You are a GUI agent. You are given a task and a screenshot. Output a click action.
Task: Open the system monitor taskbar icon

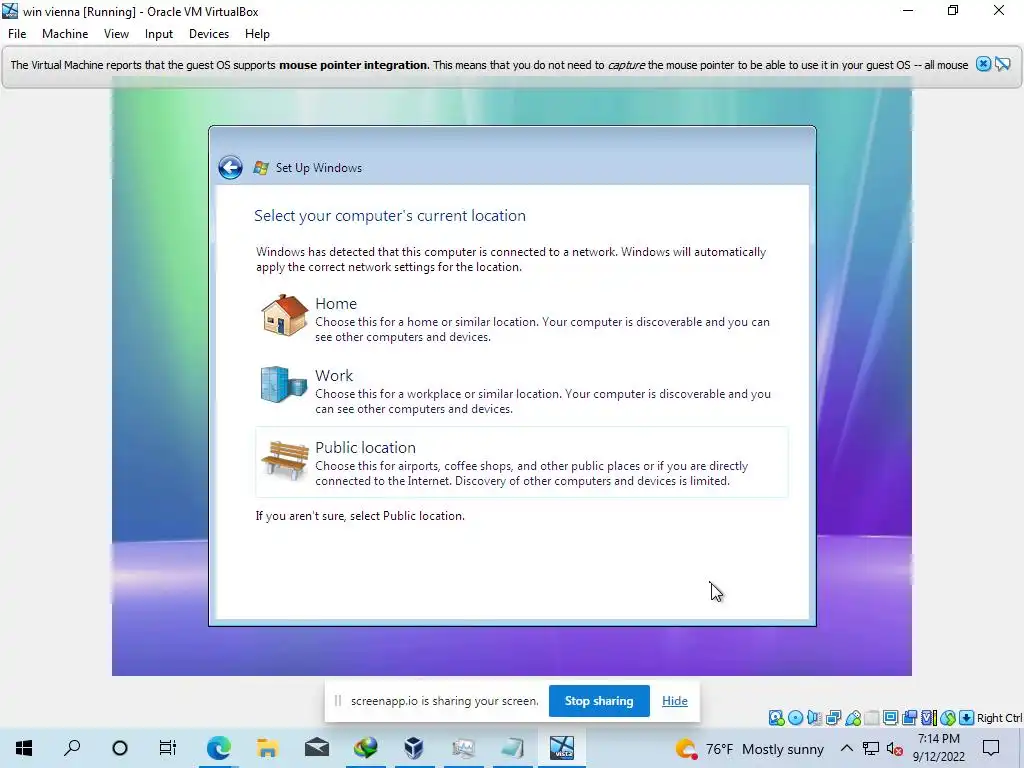click(x=464, y=748)
